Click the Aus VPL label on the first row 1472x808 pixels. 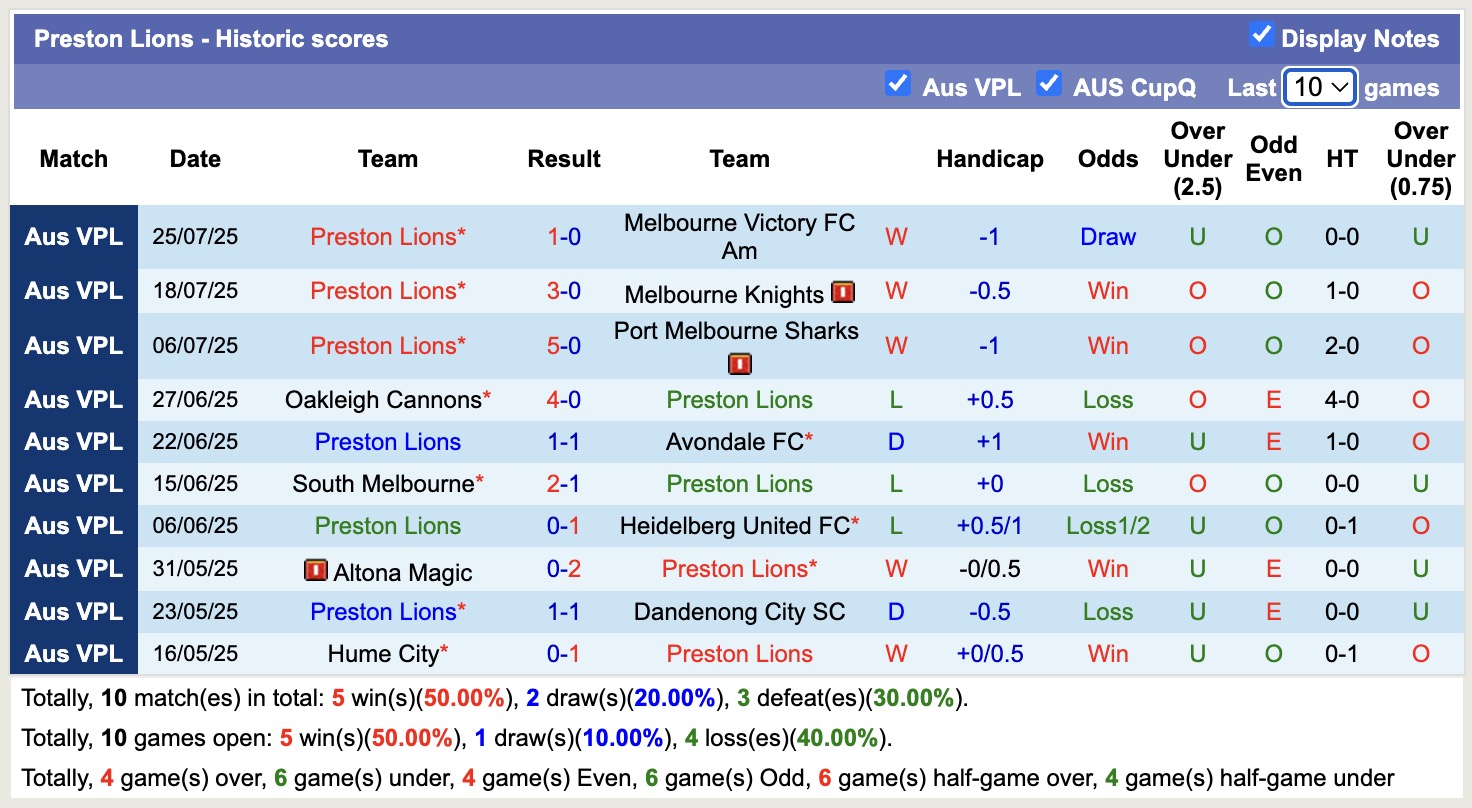pos(74,237)
